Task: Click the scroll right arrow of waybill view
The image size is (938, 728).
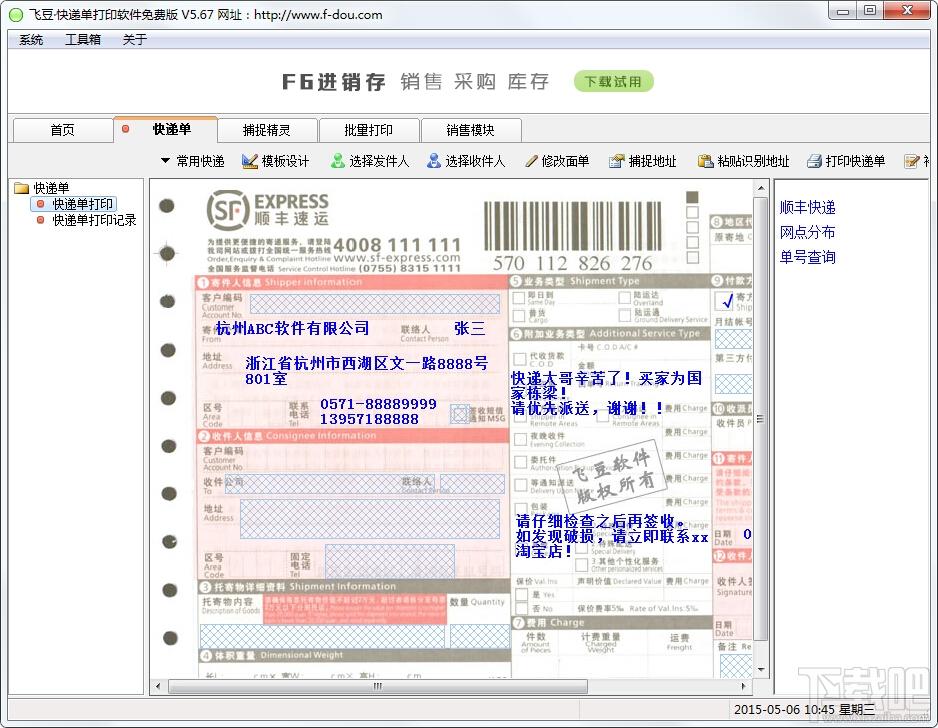Action: tap(744, 686)
